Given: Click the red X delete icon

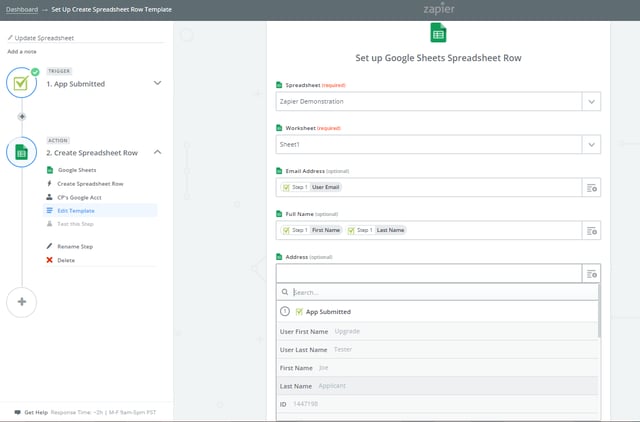Looking at the screenshot, I should 49,260.
